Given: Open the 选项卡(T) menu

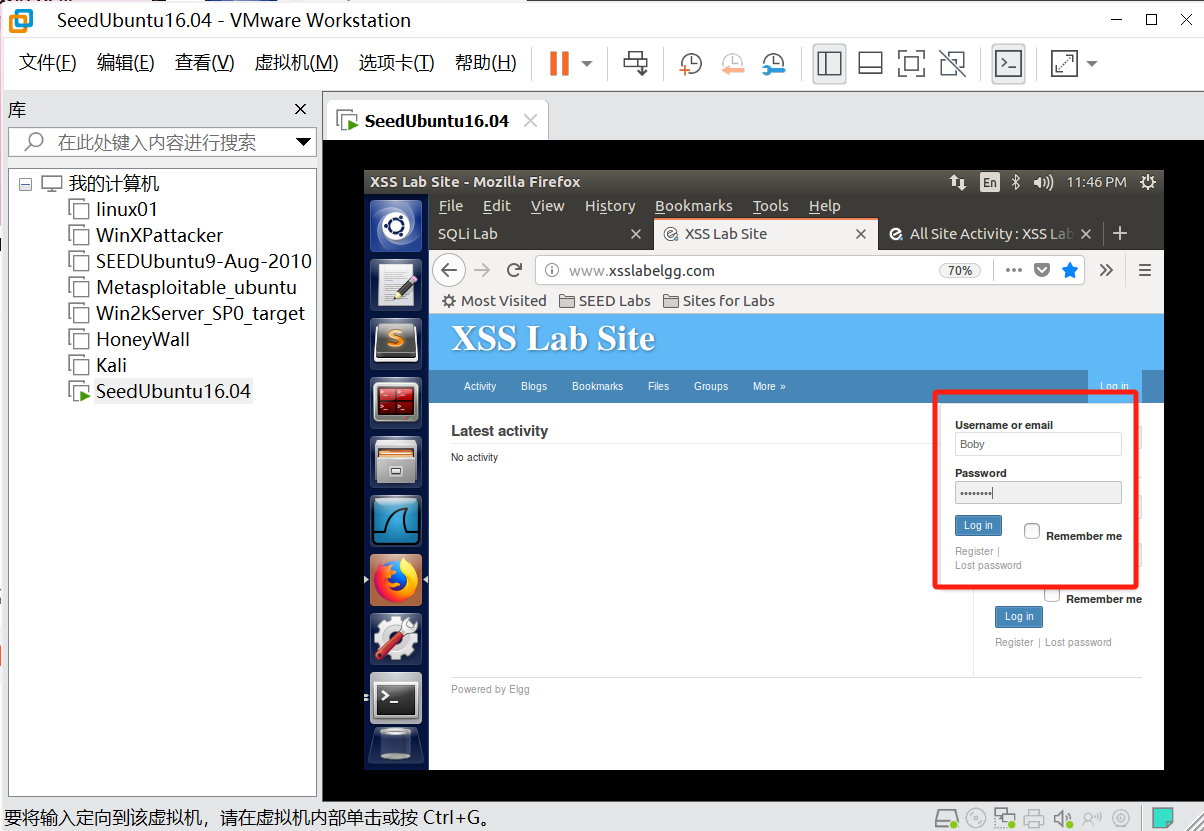Looking at the screenshot, I should pyautogui.click(x=396, y=63).
